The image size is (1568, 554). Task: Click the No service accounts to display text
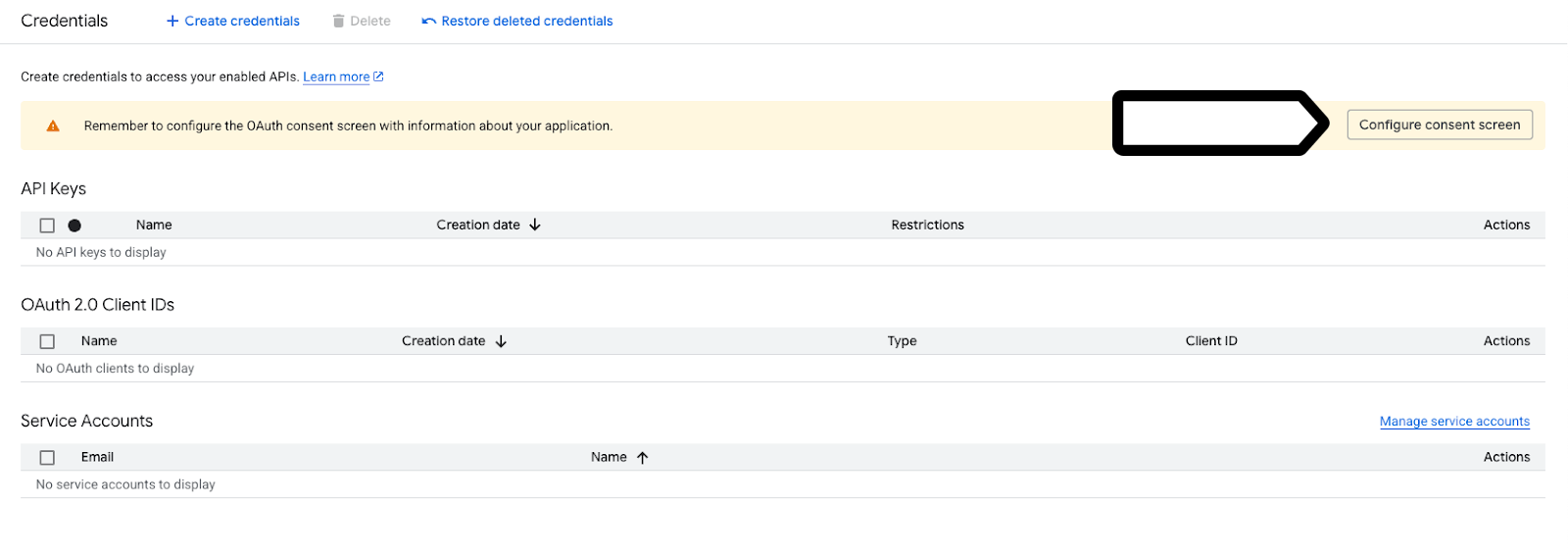125,484
